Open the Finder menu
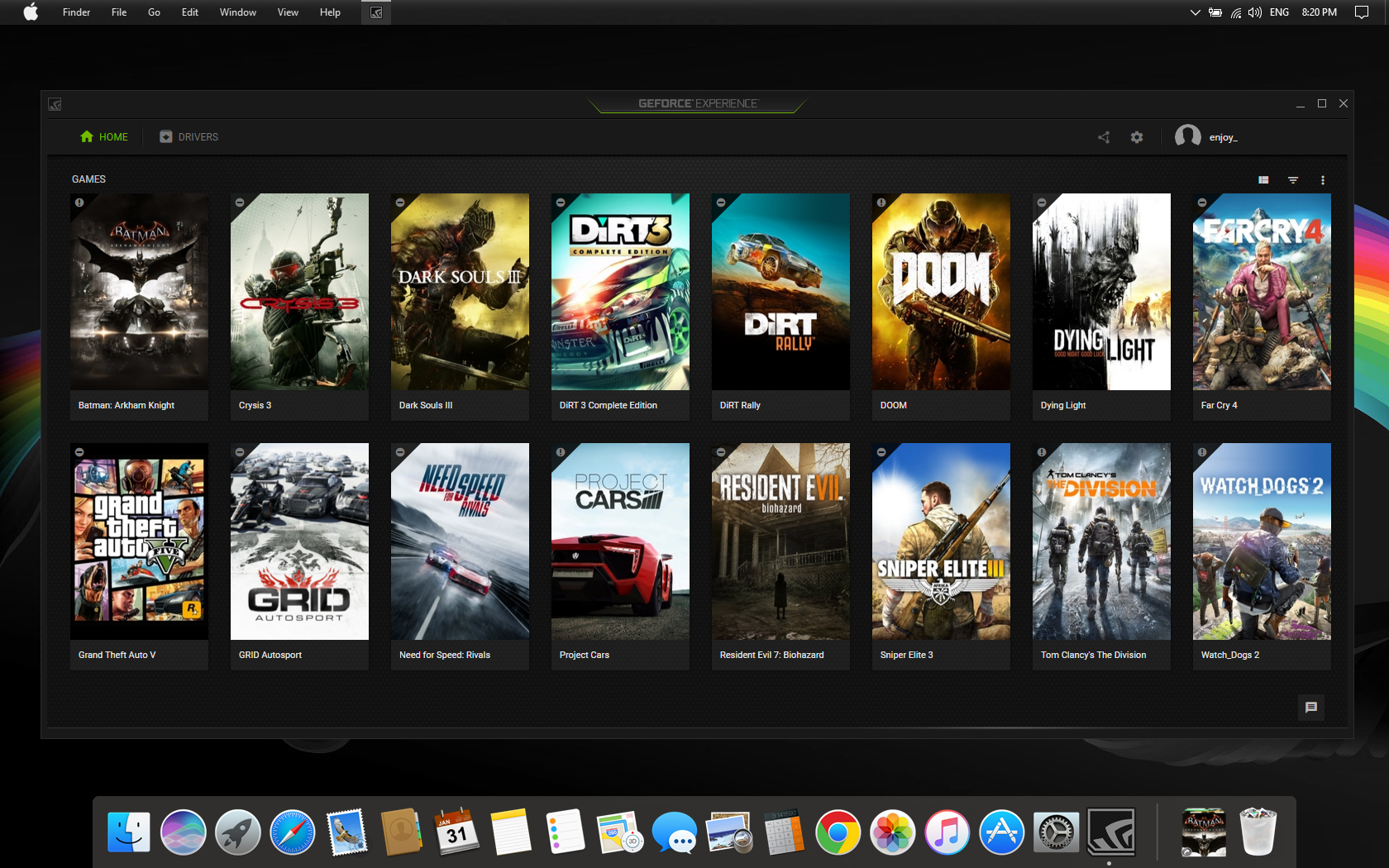The image size is (1389, 868). pyautogui.click(x=76, y=12)
